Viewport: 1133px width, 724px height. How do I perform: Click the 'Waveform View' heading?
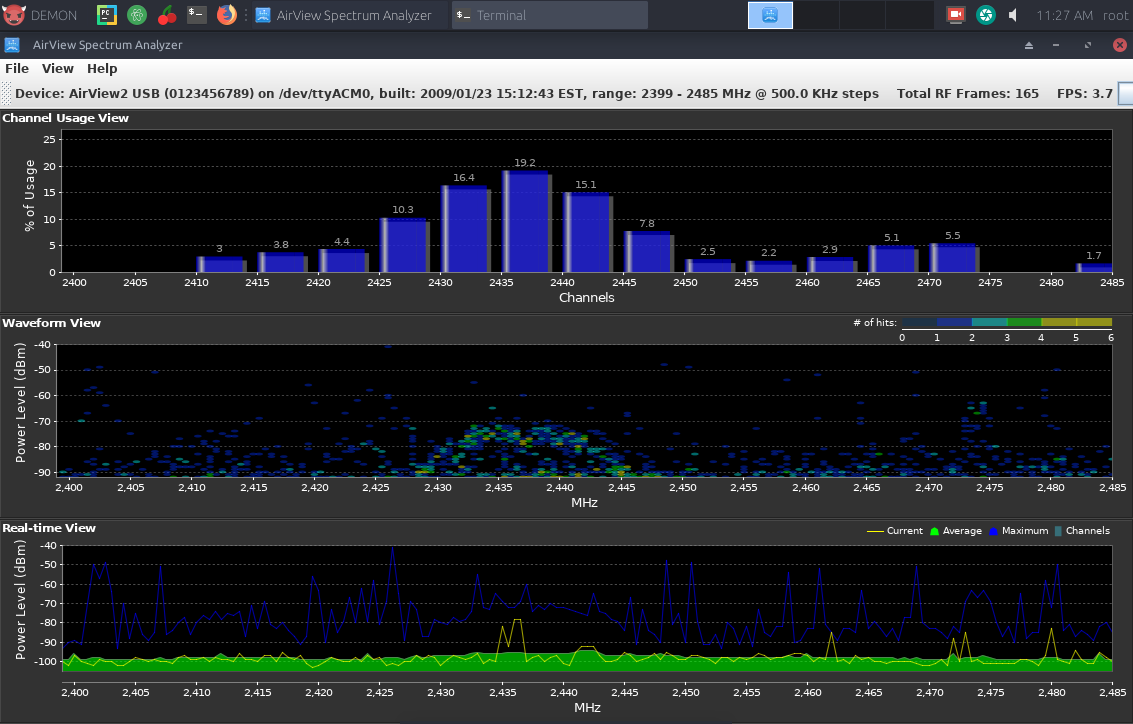(x=51, y=323)
